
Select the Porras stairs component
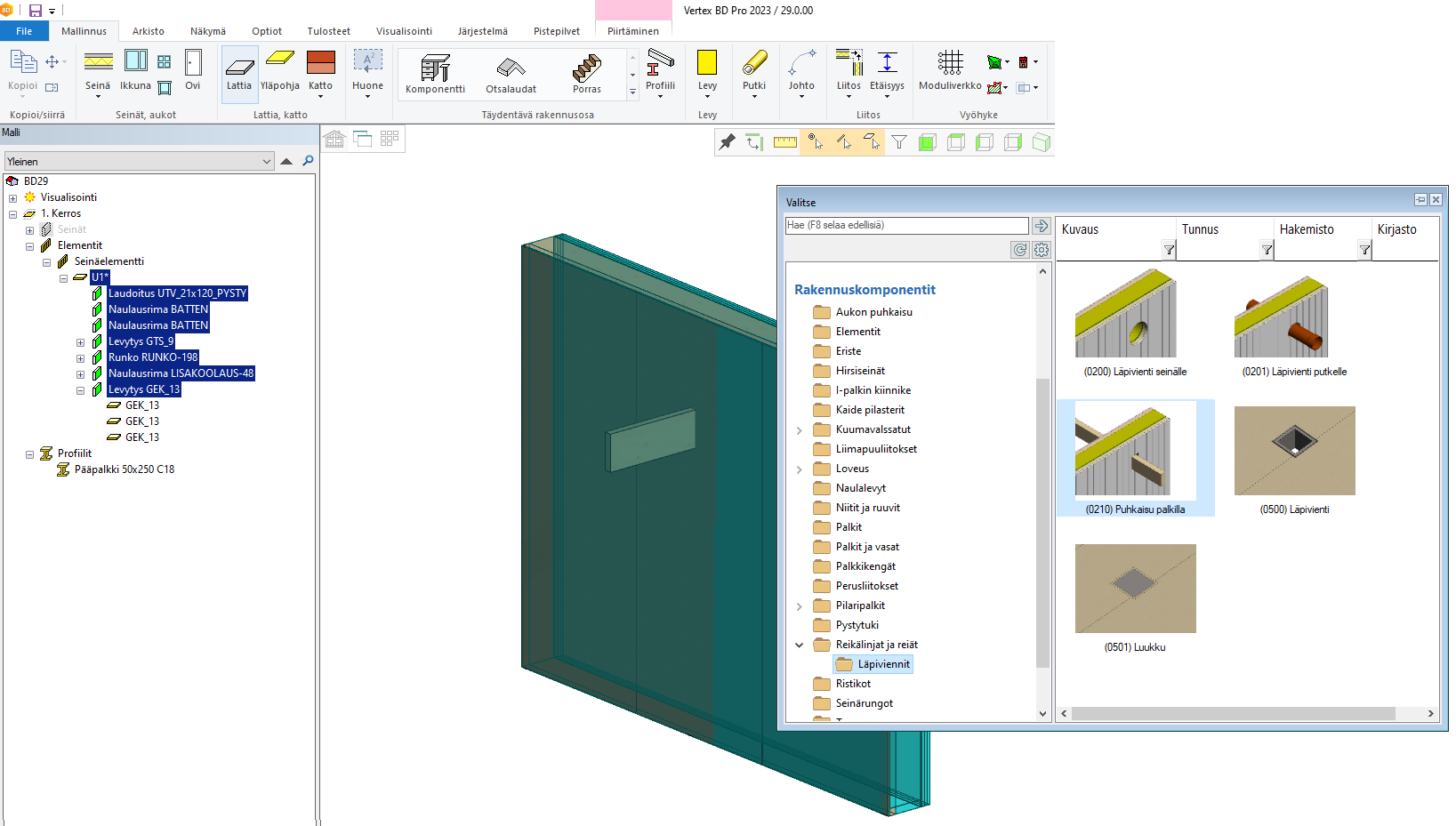tap(586, 73)
